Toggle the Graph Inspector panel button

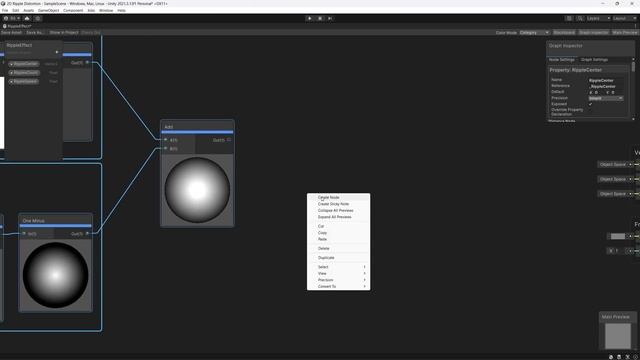click(593, 32)
